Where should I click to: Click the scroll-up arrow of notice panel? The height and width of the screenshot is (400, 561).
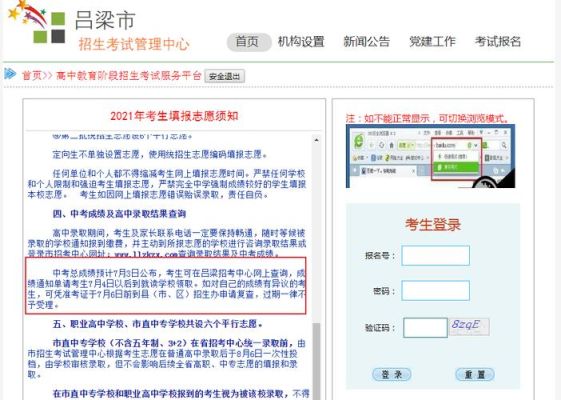pyautogui.click(x=316, y=140)
